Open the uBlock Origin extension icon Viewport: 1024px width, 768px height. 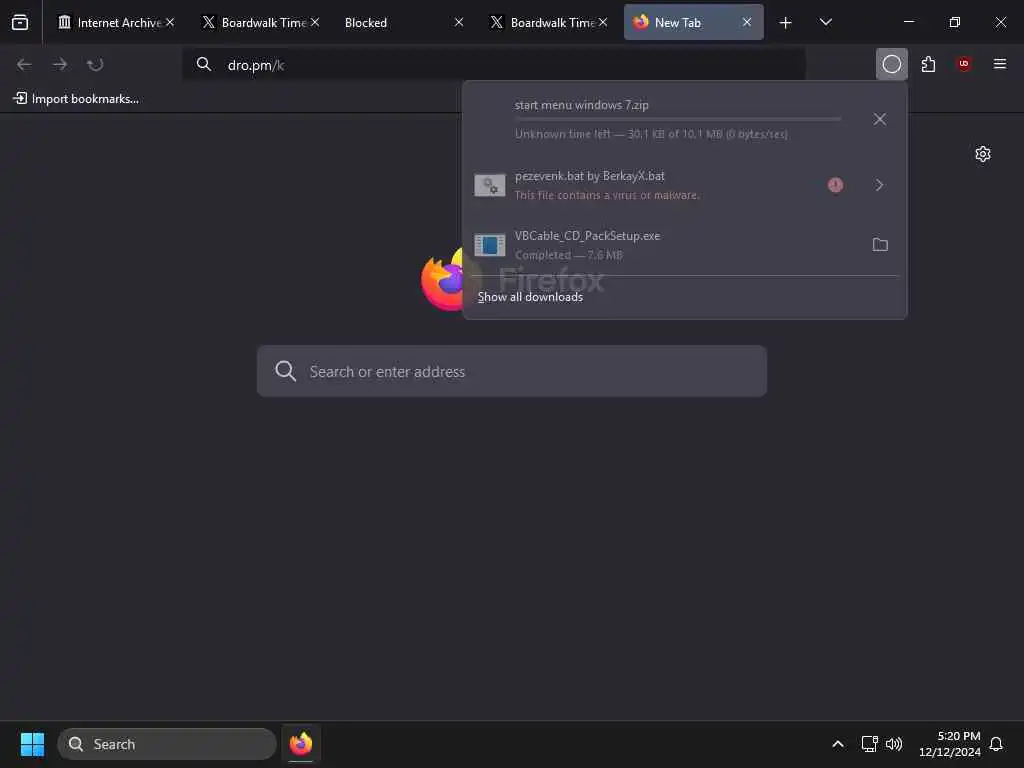click(963, 64)
